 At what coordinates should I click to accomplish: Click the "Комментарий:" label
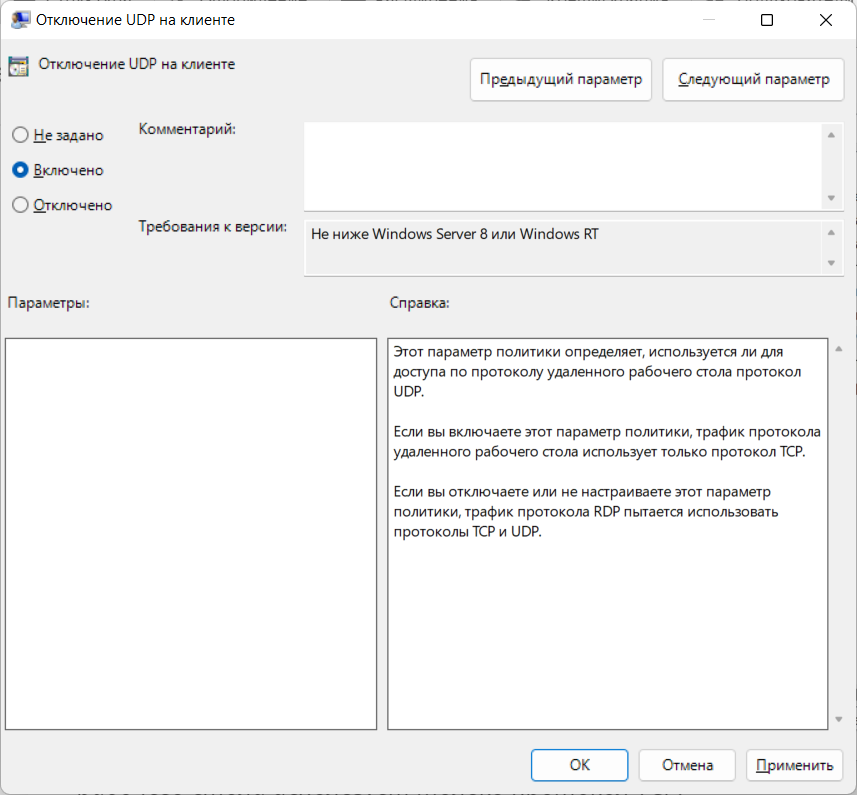tap(187, 129)
